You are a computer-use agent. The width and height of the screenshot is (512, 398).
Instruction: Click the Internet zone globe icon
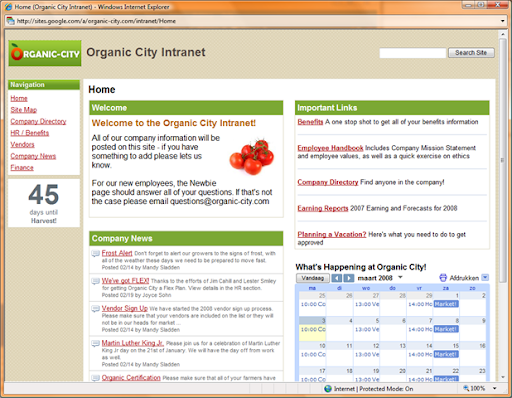pyautogui.click(x=328, y=389)
